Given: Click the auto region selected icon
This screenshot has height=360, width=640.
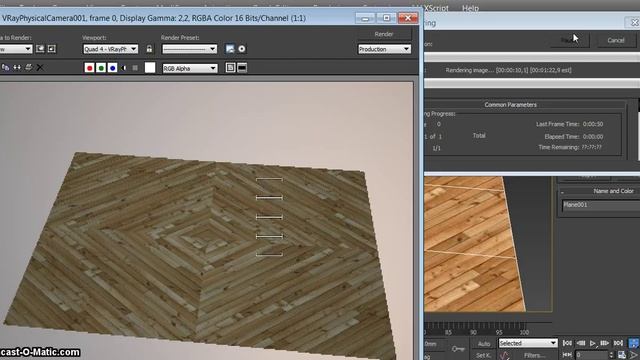Looking at the screenshot, I should click(x=52, y=49).
